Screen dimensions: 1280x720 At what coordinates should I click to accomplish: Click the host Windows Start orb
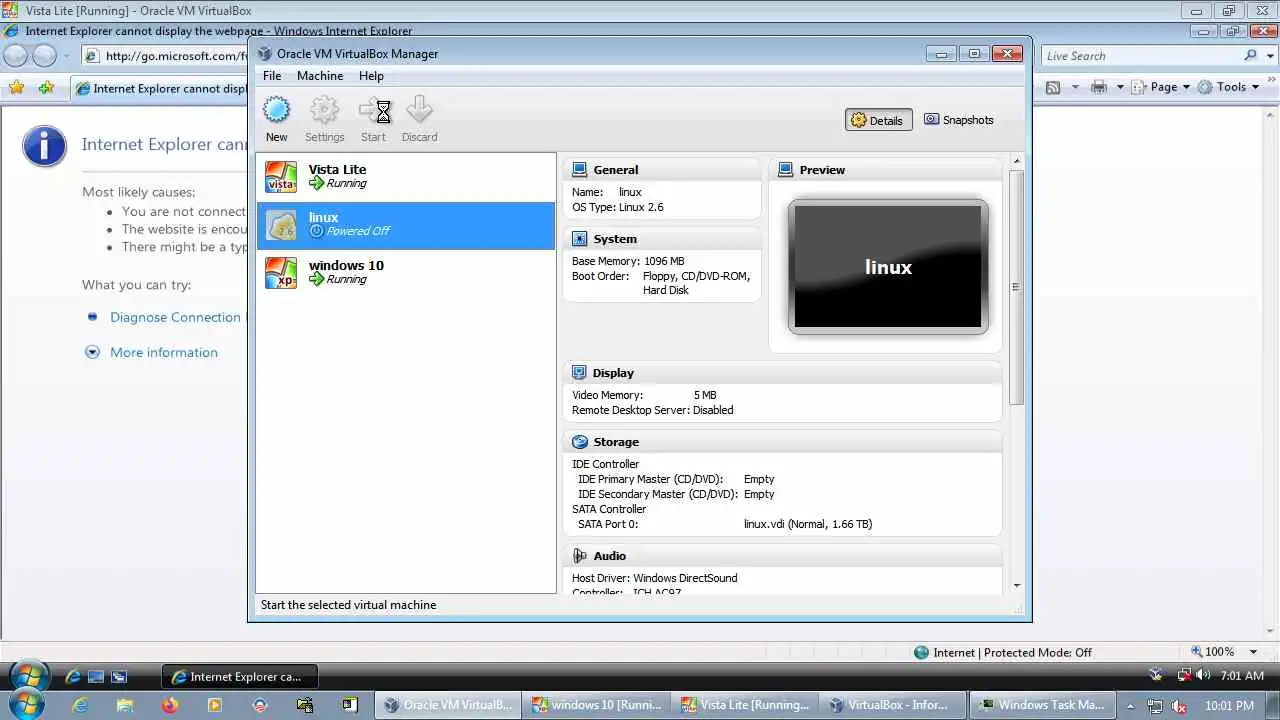click(26, 705)
